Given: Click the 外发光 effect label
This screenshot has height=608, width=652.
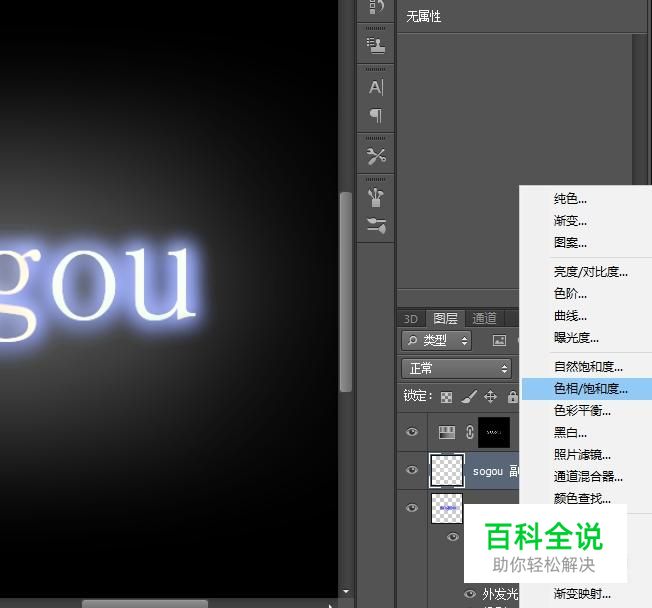Looking at the screenshot, I should pyautogui.click(x=500, y=594).
